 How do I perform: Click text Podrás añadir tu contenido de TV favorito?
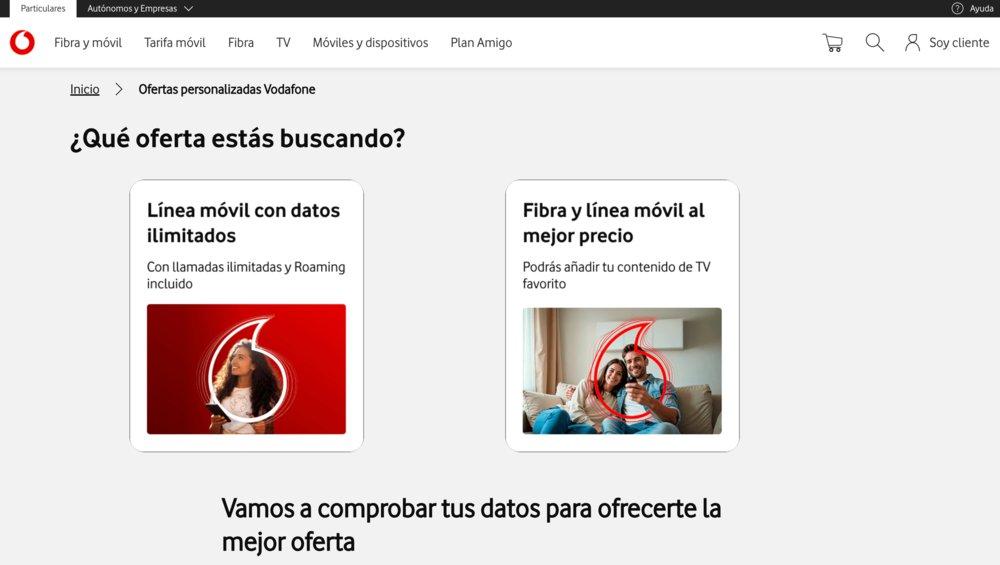coord(617,275)
